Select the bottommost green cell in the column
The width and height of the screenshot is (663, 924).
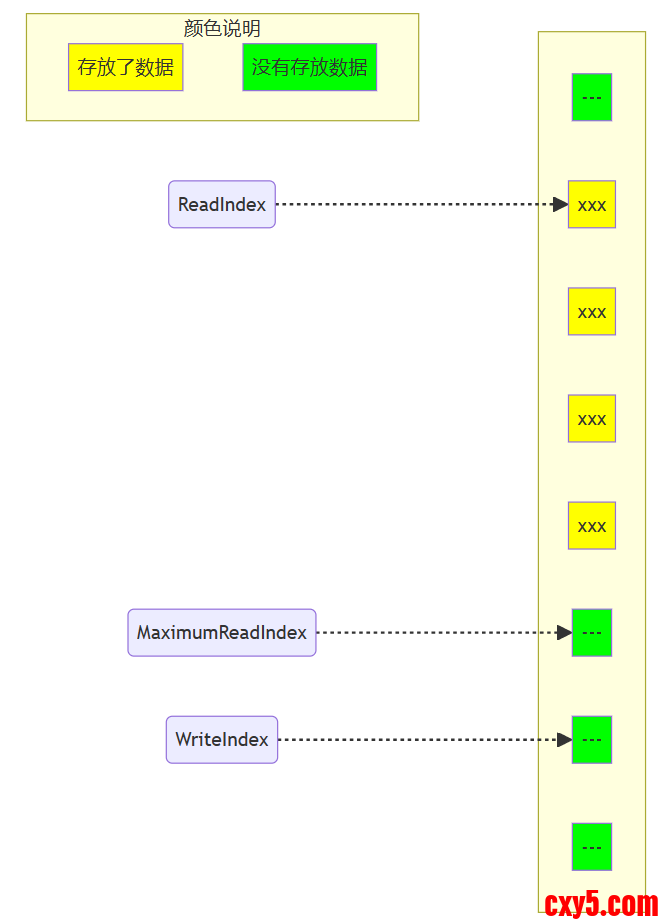pyautogui.click(x=591, y=846)
